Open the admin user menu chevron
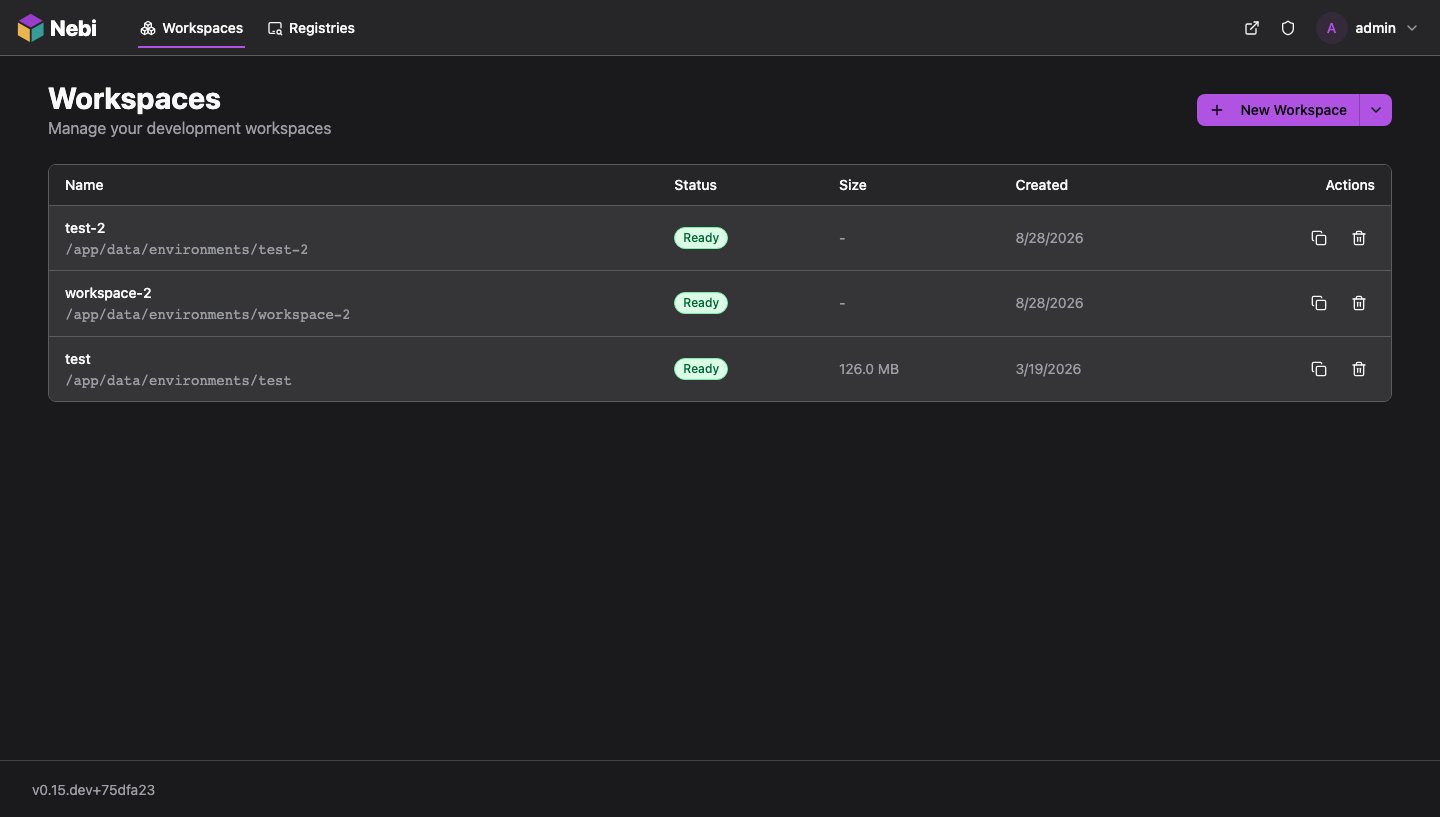The height and width of the screenshot is (817, 1440). (1412, 28)
